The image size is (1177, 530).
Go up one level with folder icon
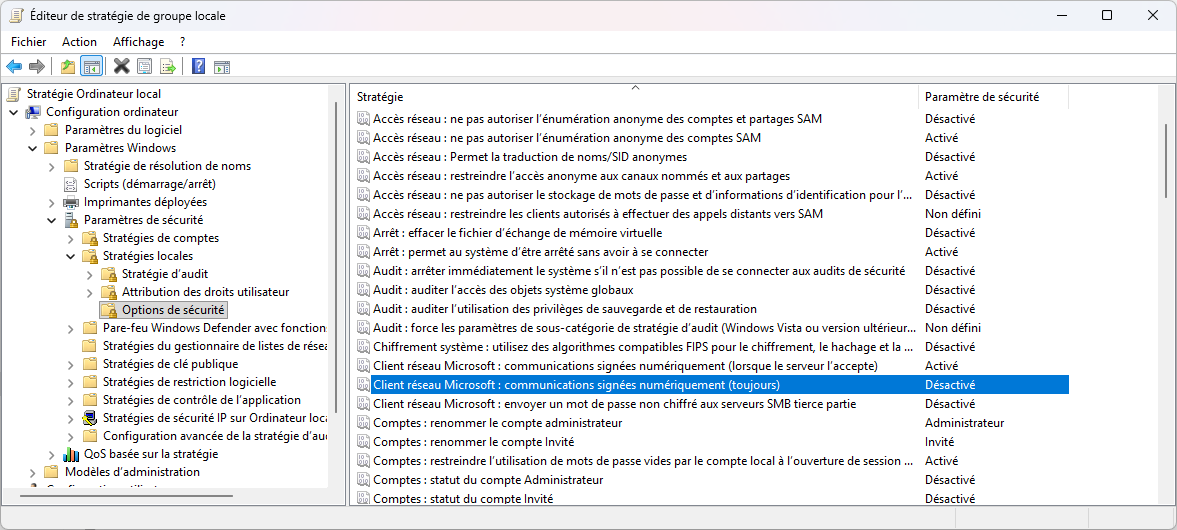coord(67,67)
